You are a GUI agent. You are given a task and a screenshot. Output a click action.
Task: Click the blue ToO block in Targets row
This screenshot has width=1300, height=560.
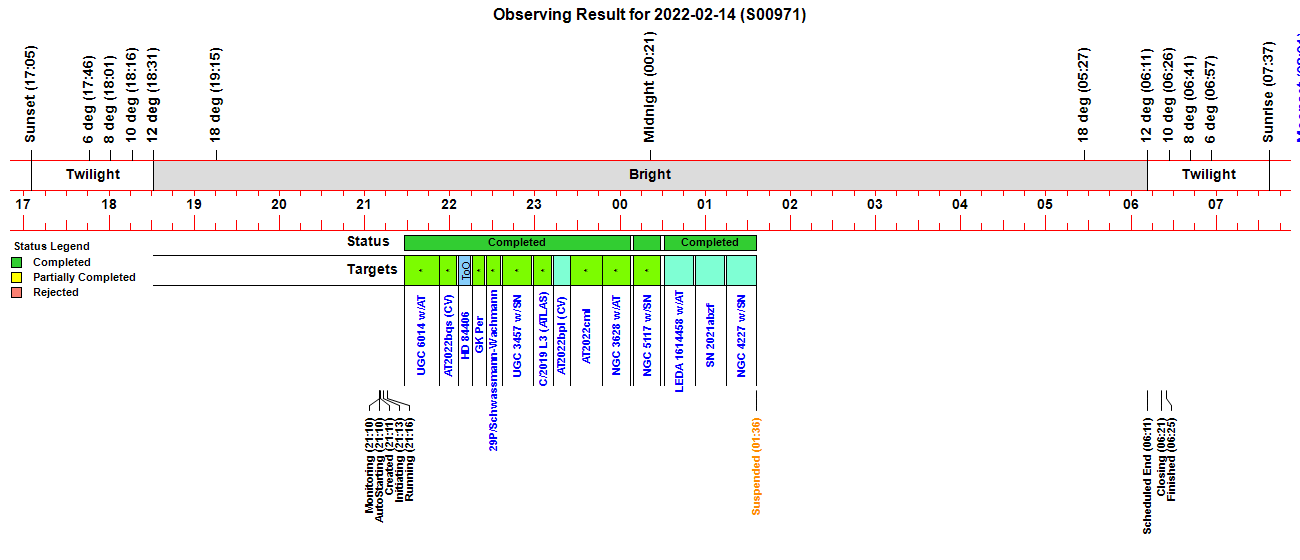465,270
